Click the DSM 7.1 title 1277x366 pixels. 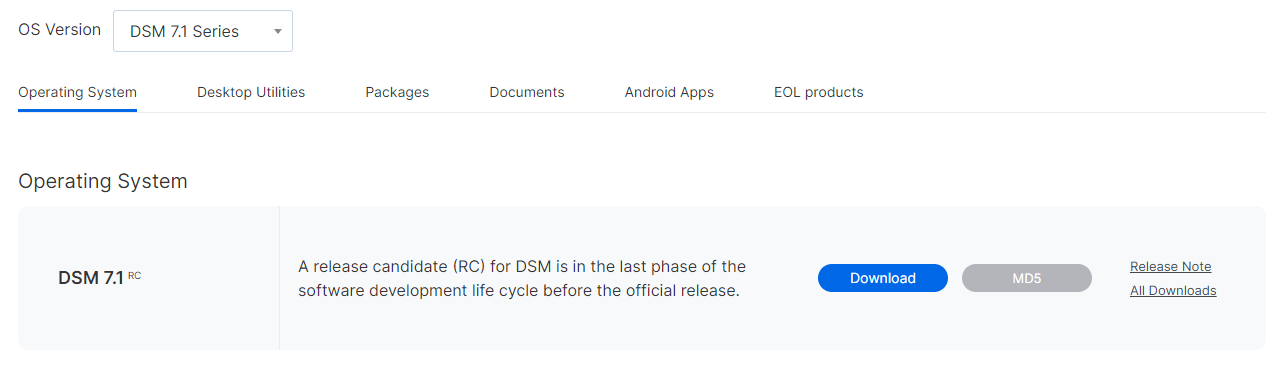(x=91, y=278)
